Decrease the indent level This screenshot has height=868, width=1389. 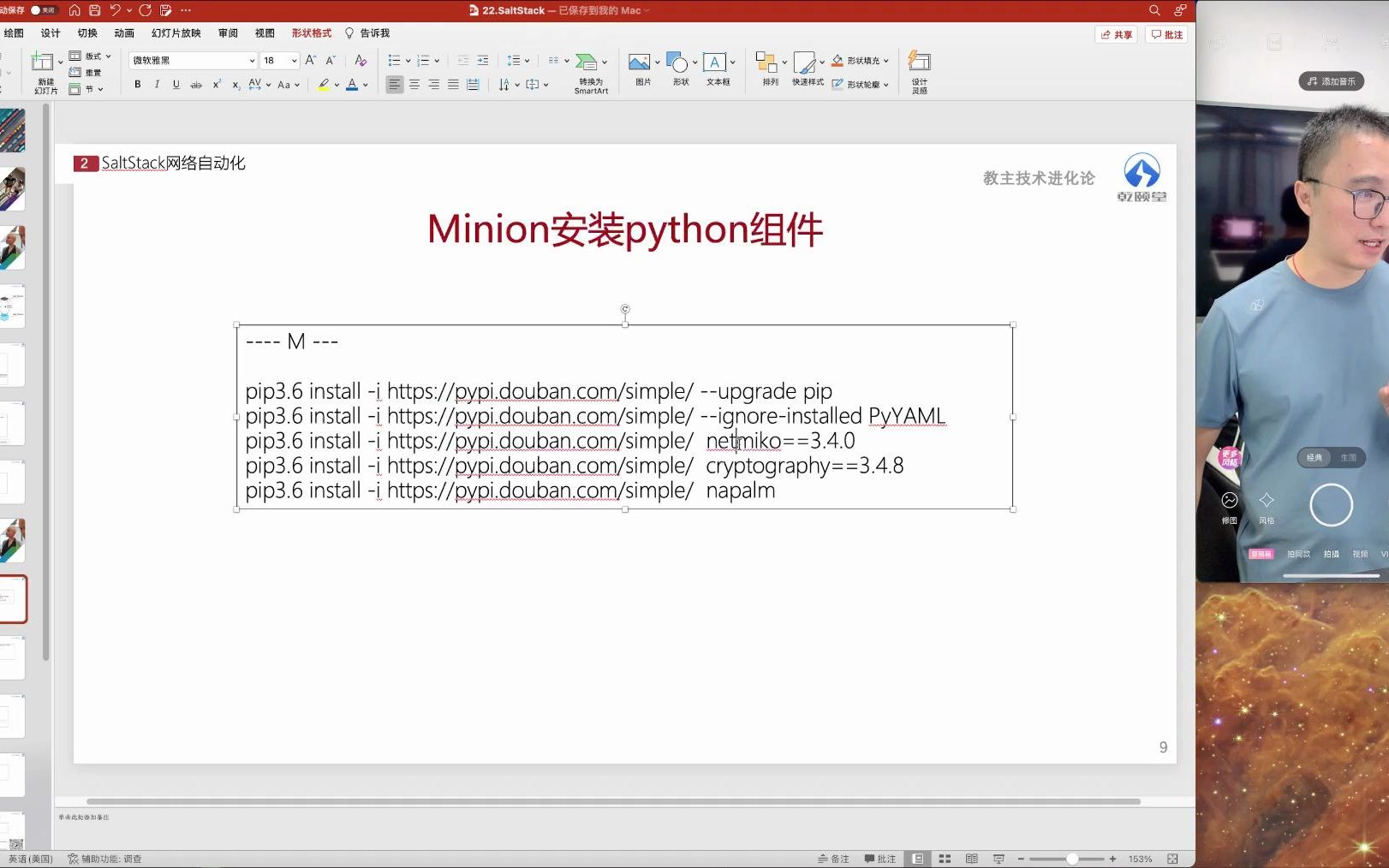[x=463, y=61]
